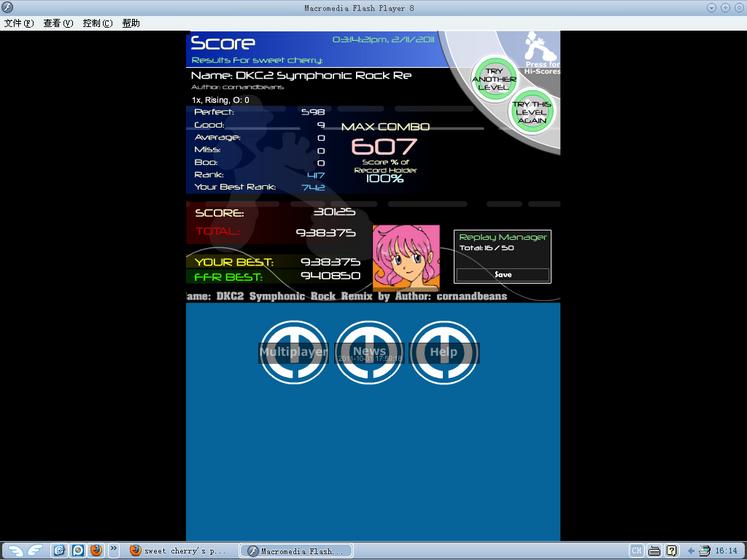The image size is (747, 560).
Task: Click the 16:14 system clock
Action: pos(727,550)
